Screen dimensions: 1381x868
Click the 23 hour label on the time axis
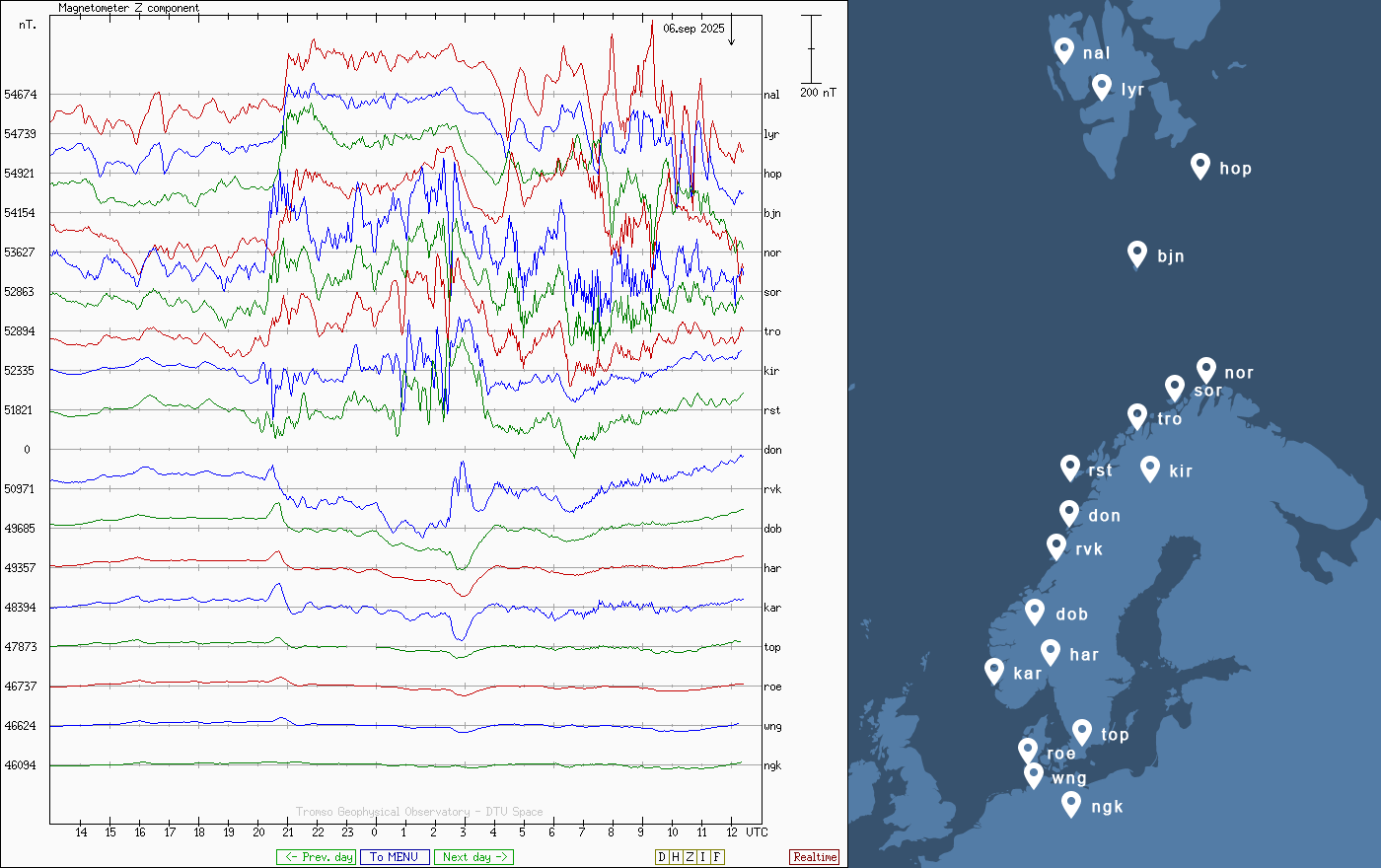pyautogui.click(x=347, y=832)
